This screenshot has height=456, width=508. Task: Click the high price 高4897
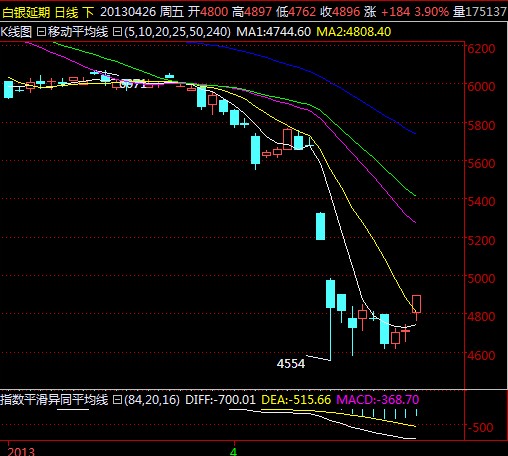[x=252, y=12]
